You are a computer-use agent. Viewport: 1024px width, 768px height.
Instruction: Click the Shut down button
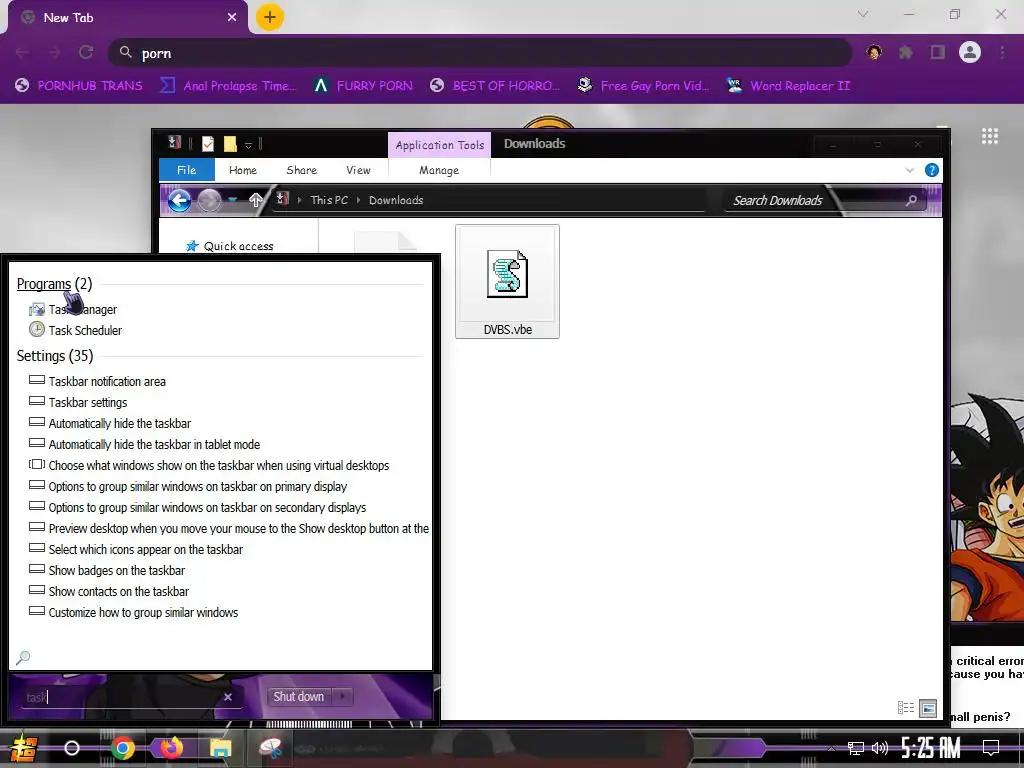(x=298, y=696)
